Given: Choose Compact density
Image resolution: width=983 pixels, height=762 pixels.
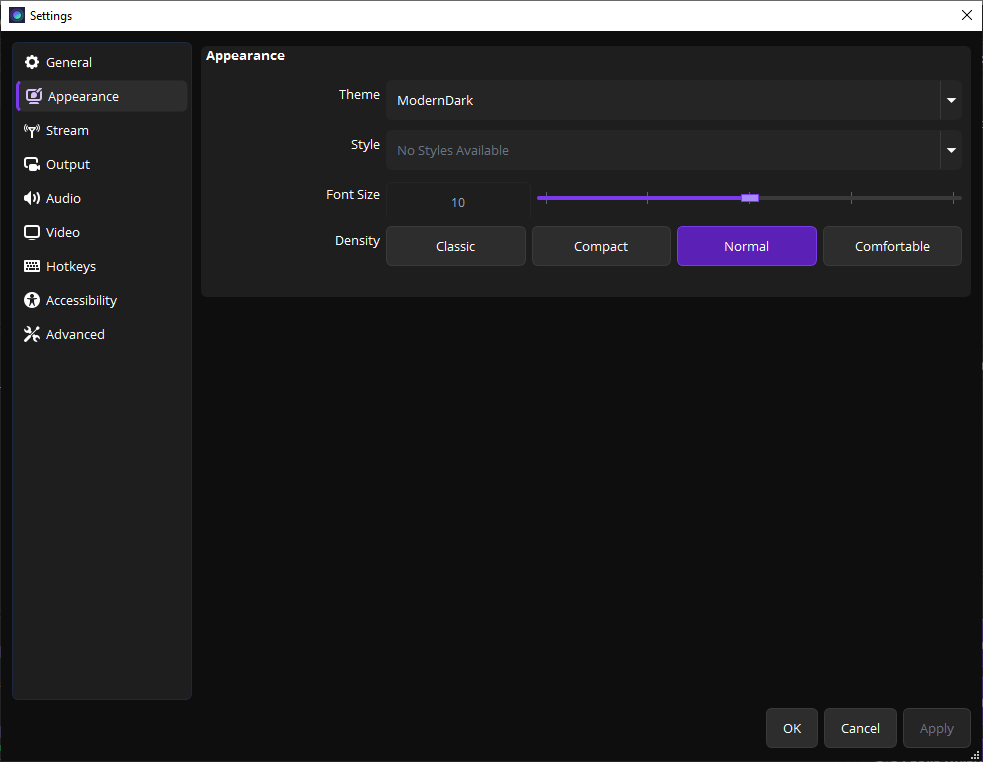Looking at the screenshot, I should 601,246.
